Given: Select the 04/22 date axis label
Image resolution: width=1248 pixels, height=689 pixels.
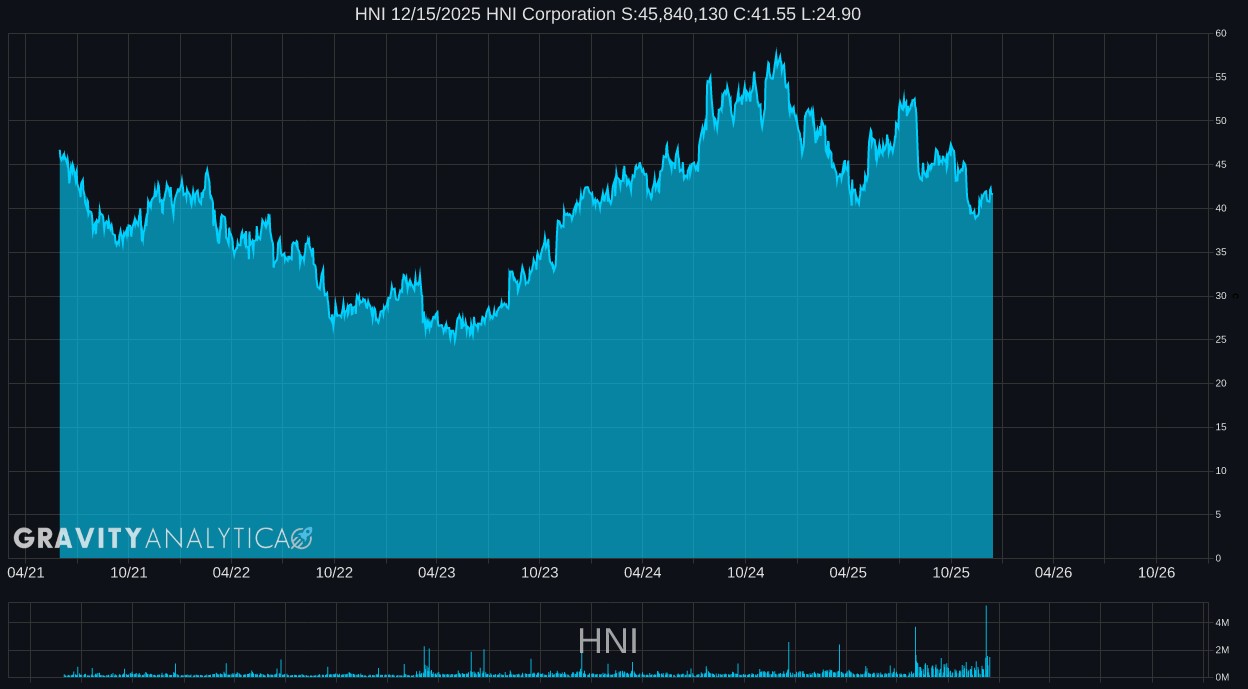Looking at the screenshot, I should click(231, 572).
